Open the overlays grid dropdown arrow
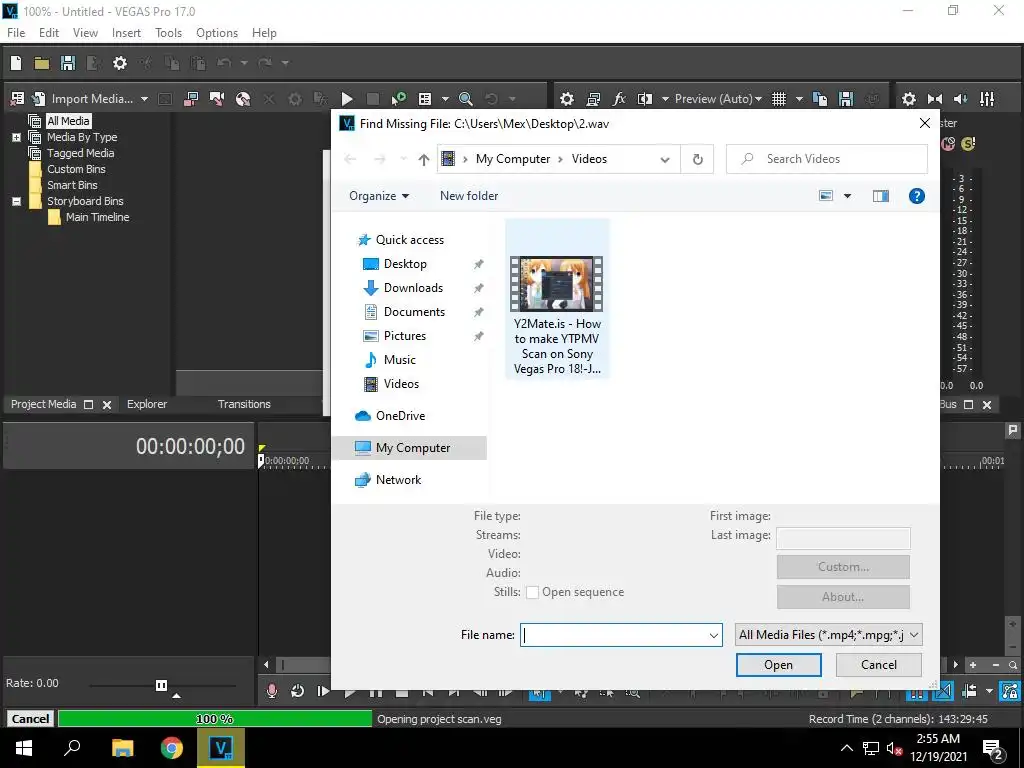 pyautogui.click(x=799, y=99)
